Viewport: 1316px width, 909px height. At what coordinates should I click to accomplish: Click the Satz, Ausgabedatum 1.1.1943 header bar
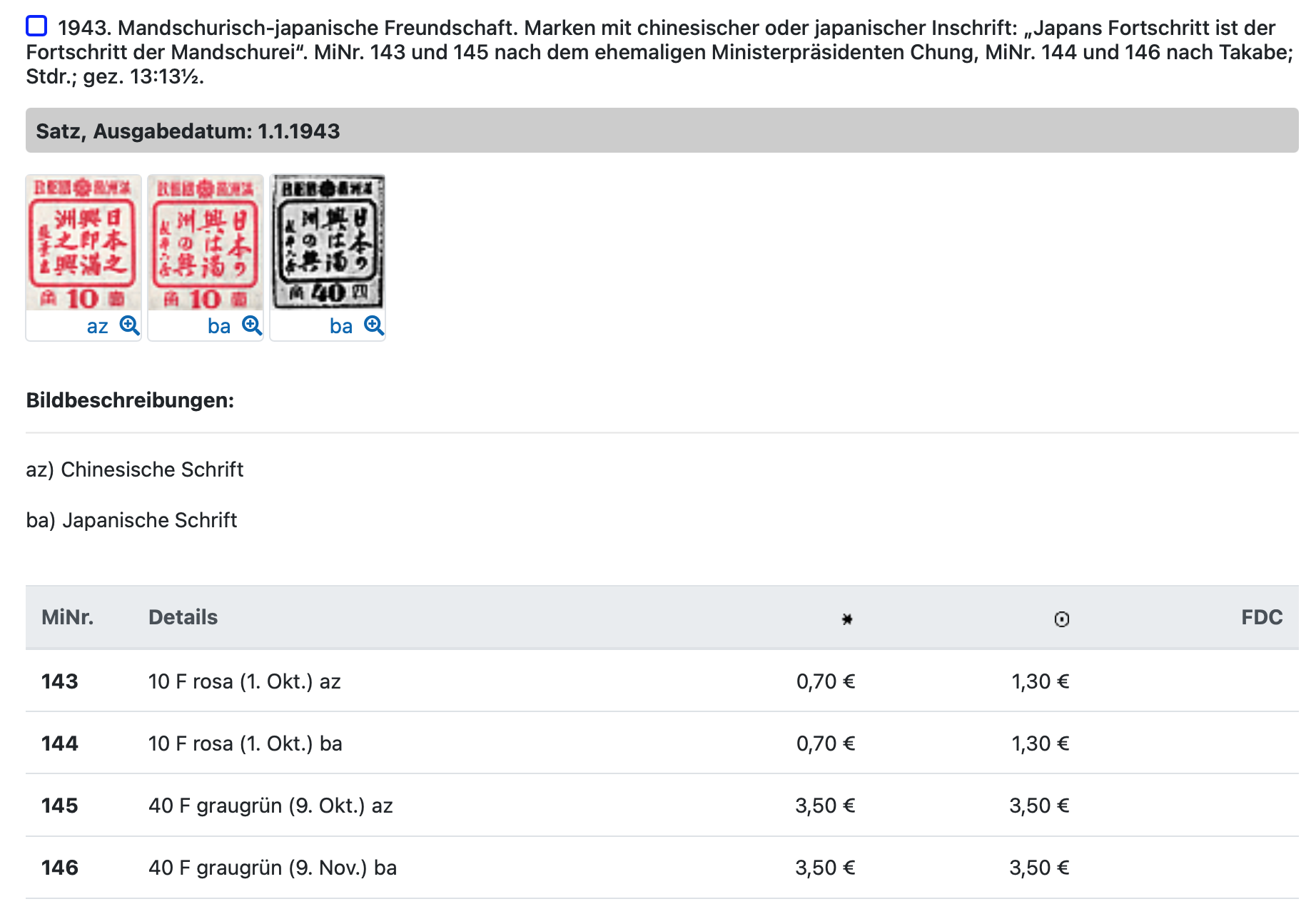click(662, 131)
